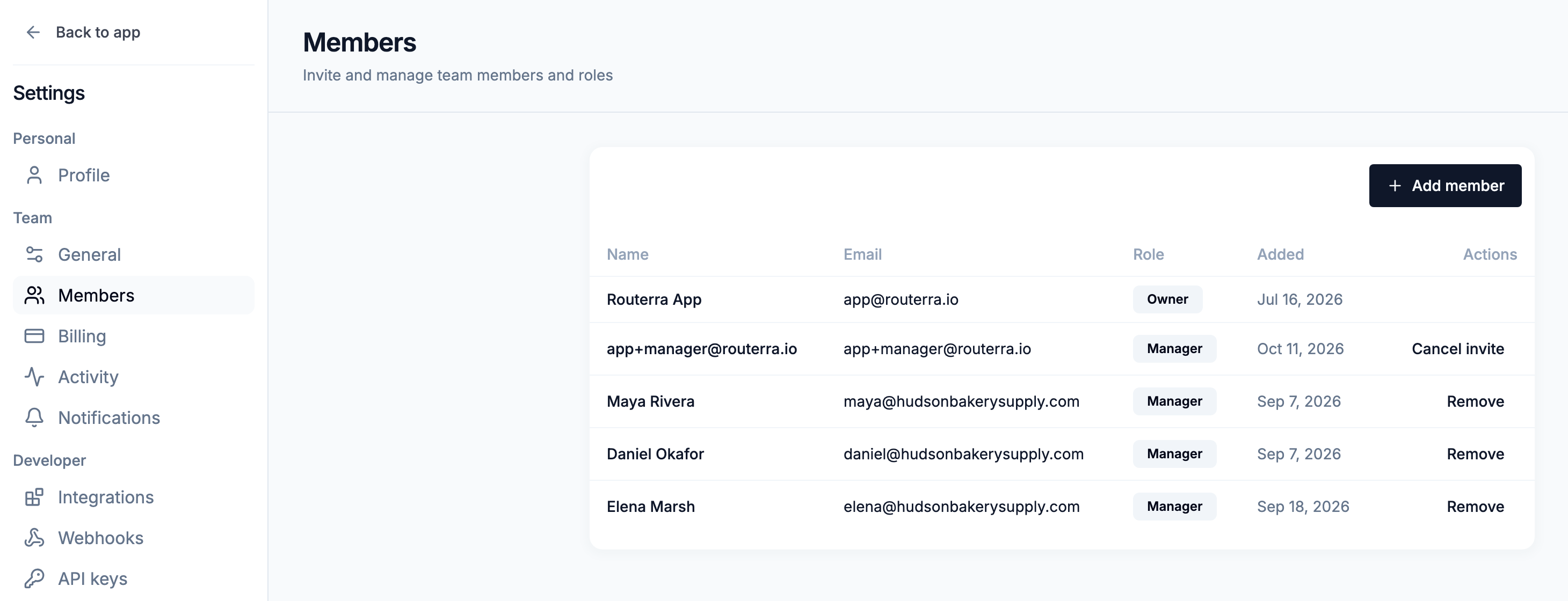Click the General sliders icon
Viewport: 1568px width, 601px height.
[x=35, y=254]
